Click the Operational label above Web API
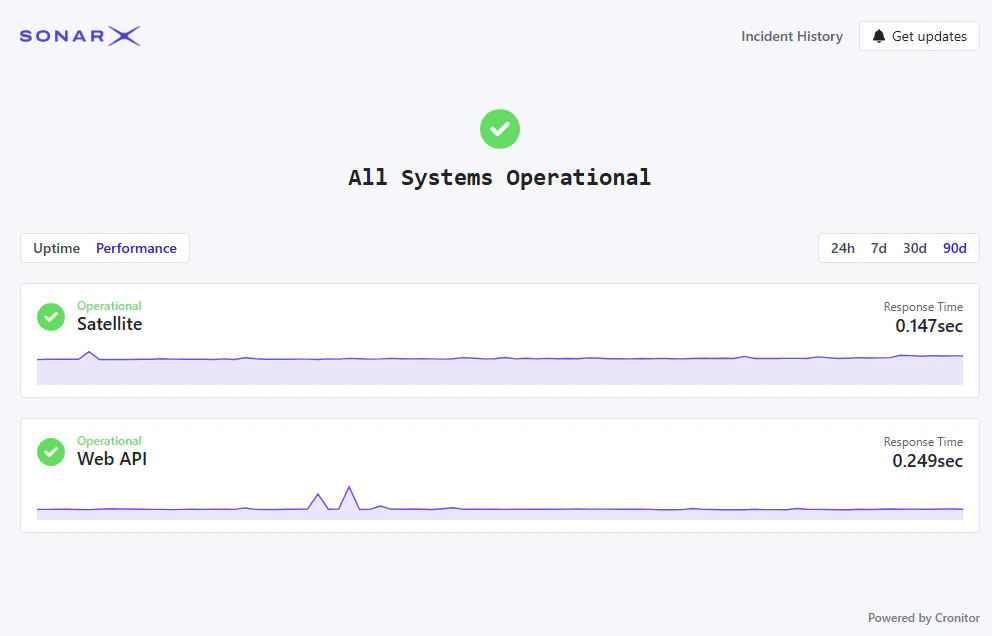 coord(109,440)
